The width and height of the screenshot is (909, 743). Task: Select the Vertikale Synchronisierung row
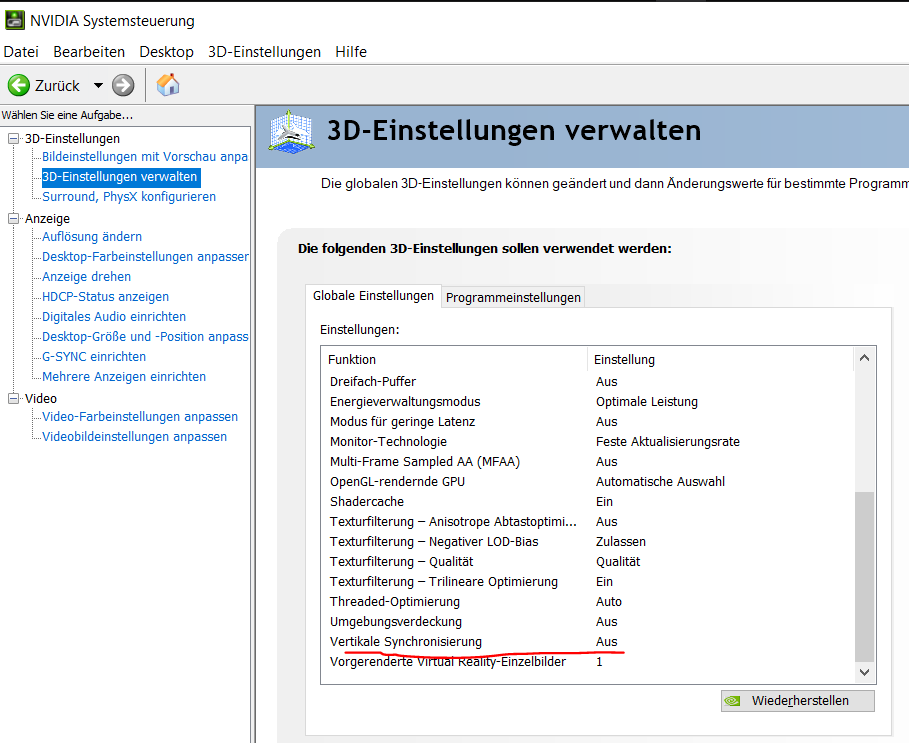pos(588,642)
